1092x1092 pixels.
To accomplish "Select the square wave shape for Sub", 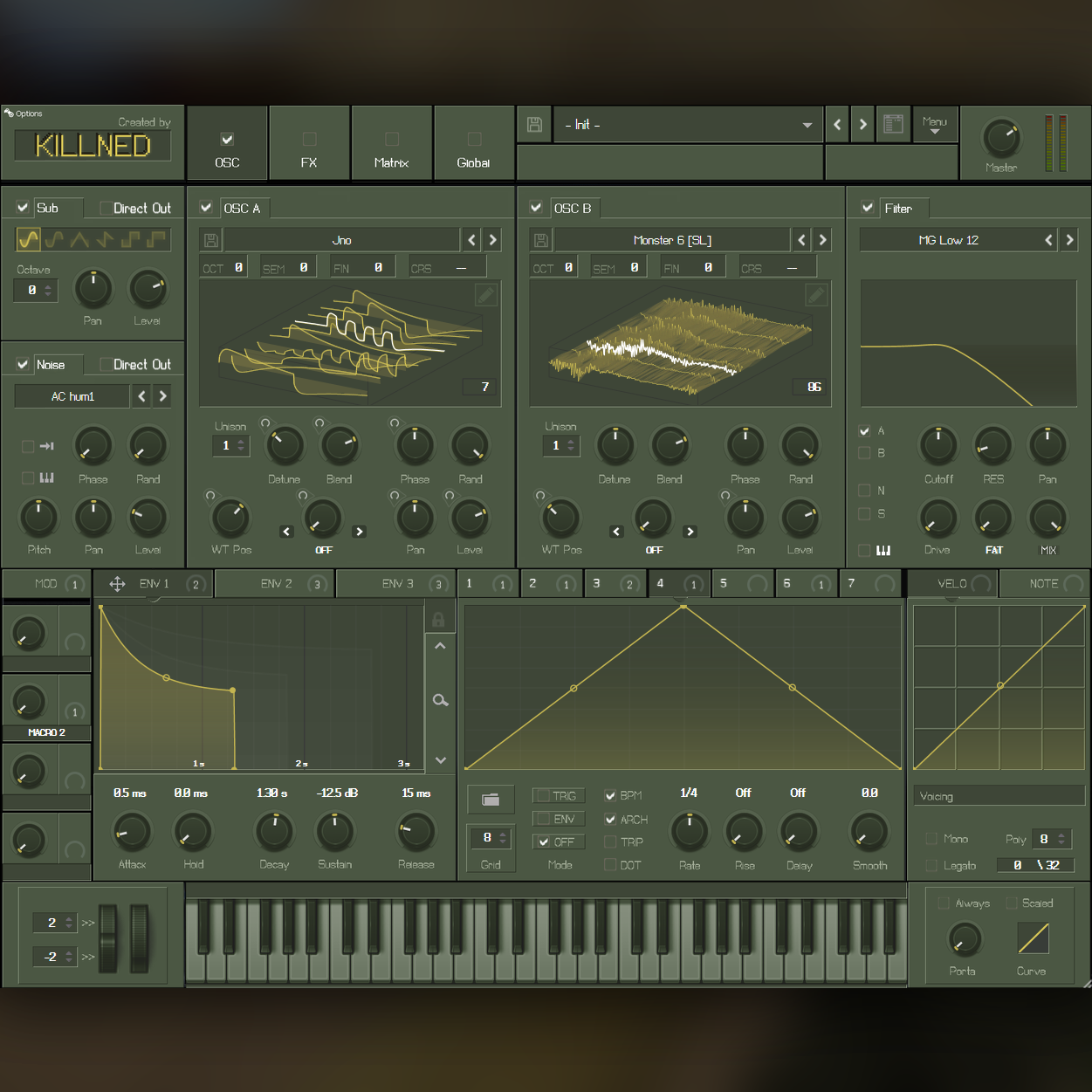I will click(x=131, y=238).
